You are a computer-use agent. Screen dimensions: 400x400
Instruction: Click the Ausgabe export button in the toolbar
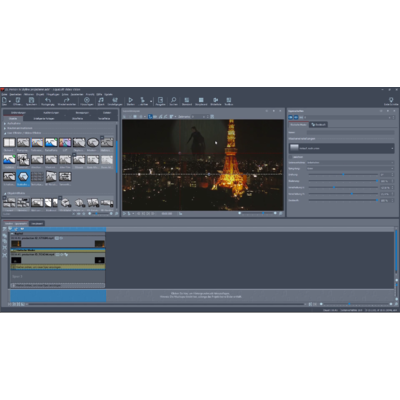(160, 100)
